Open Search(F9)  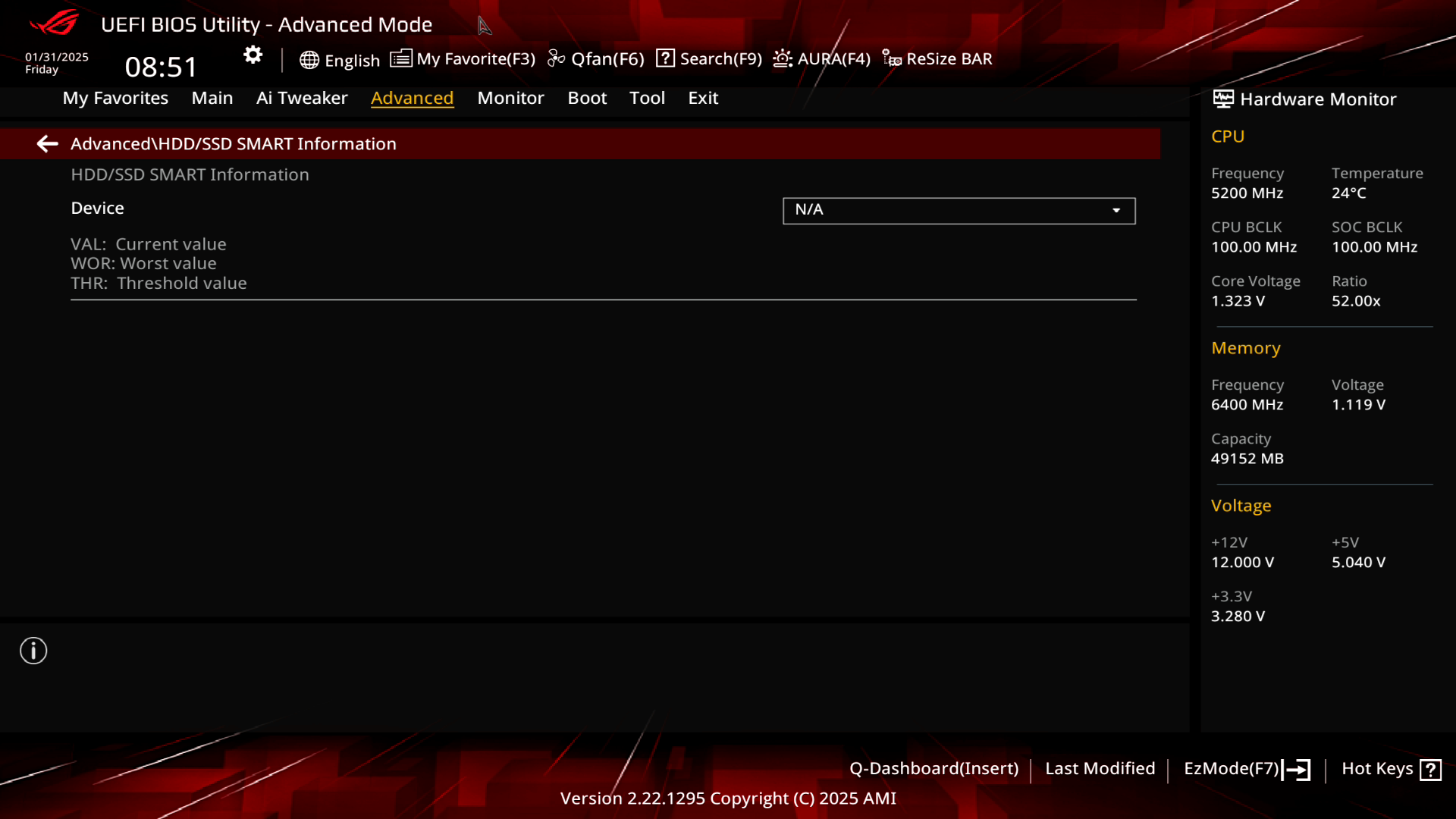pyautogui.click(x=720, y=59)
